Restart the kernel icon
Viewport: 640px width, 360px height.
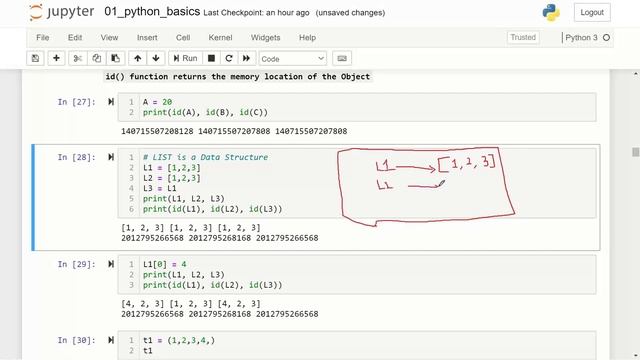click(x=229, y=58)
